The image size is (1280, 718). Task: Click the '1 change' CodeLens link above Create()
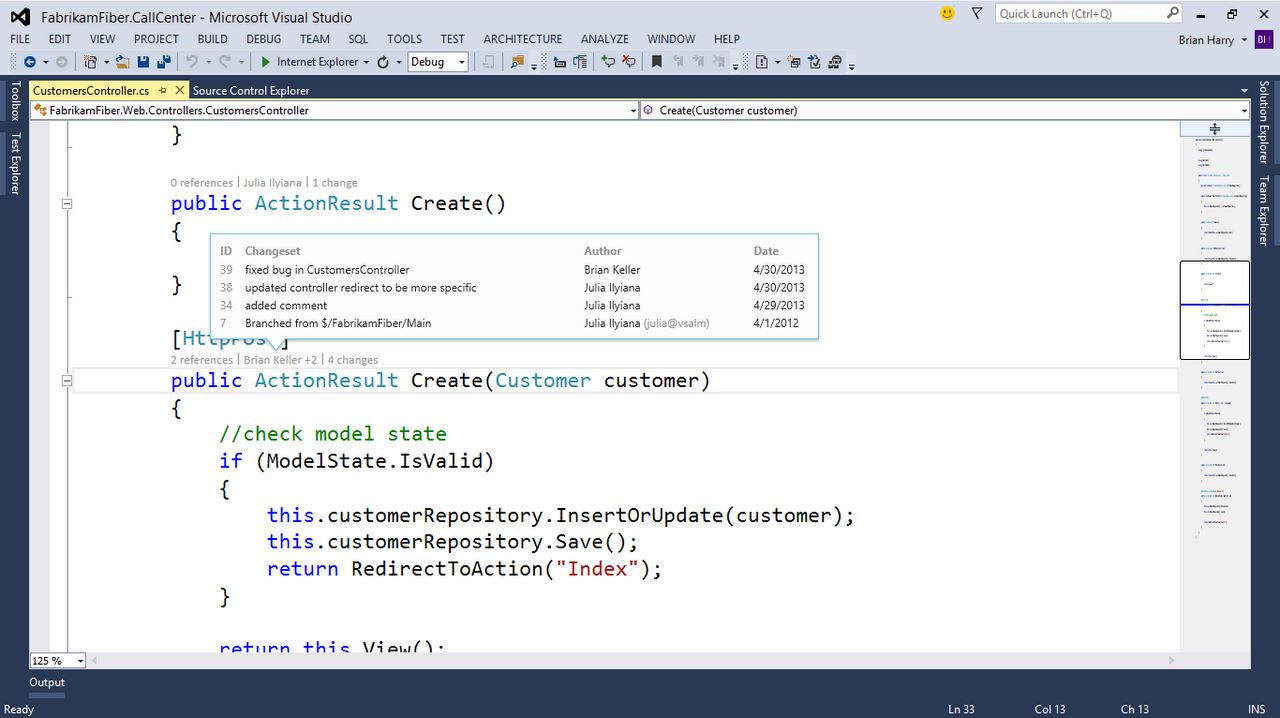[x=335, y=183]
